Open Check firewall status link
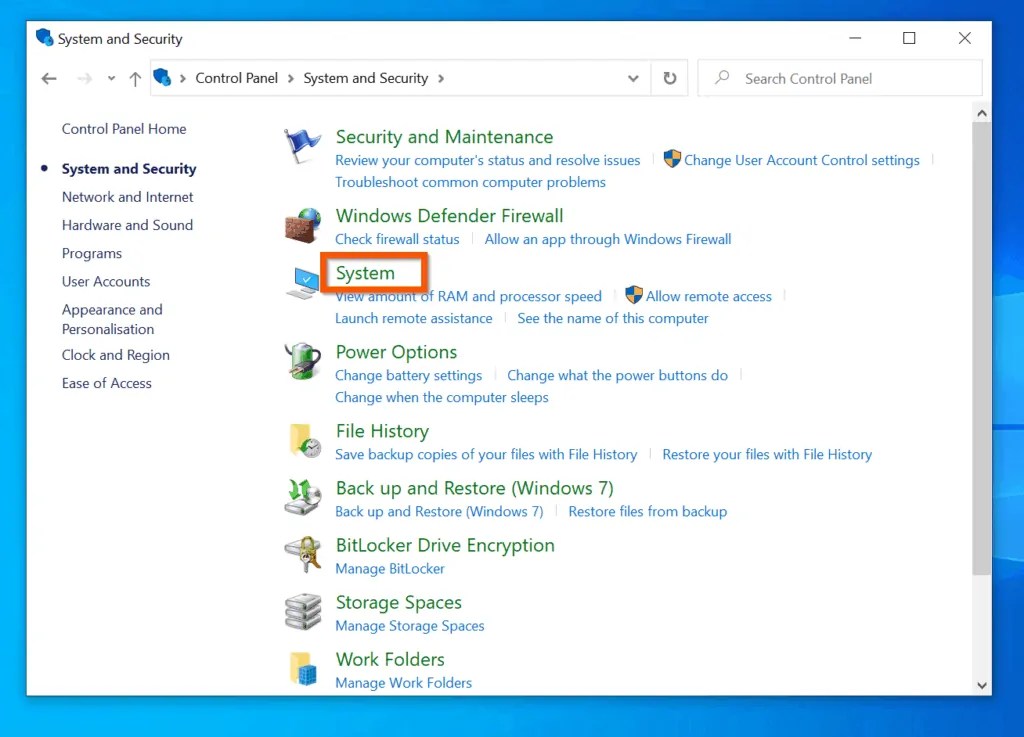This screenshot has width=1024, height=737. [x=397, y=239]
